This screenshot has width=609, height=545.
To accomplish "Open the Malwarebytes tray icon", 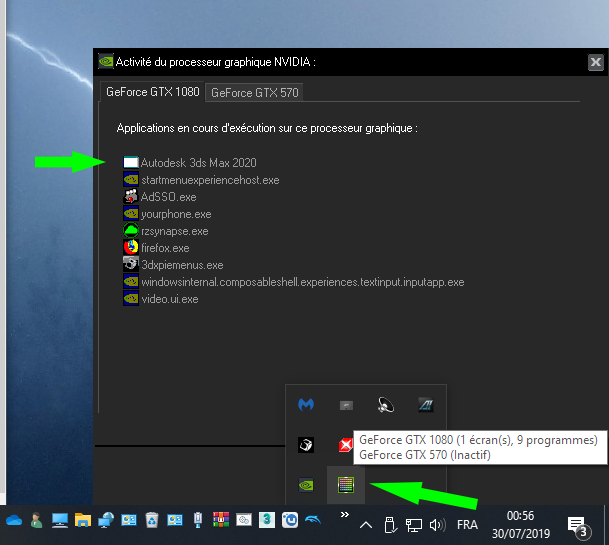I will [x=306, y=404].
